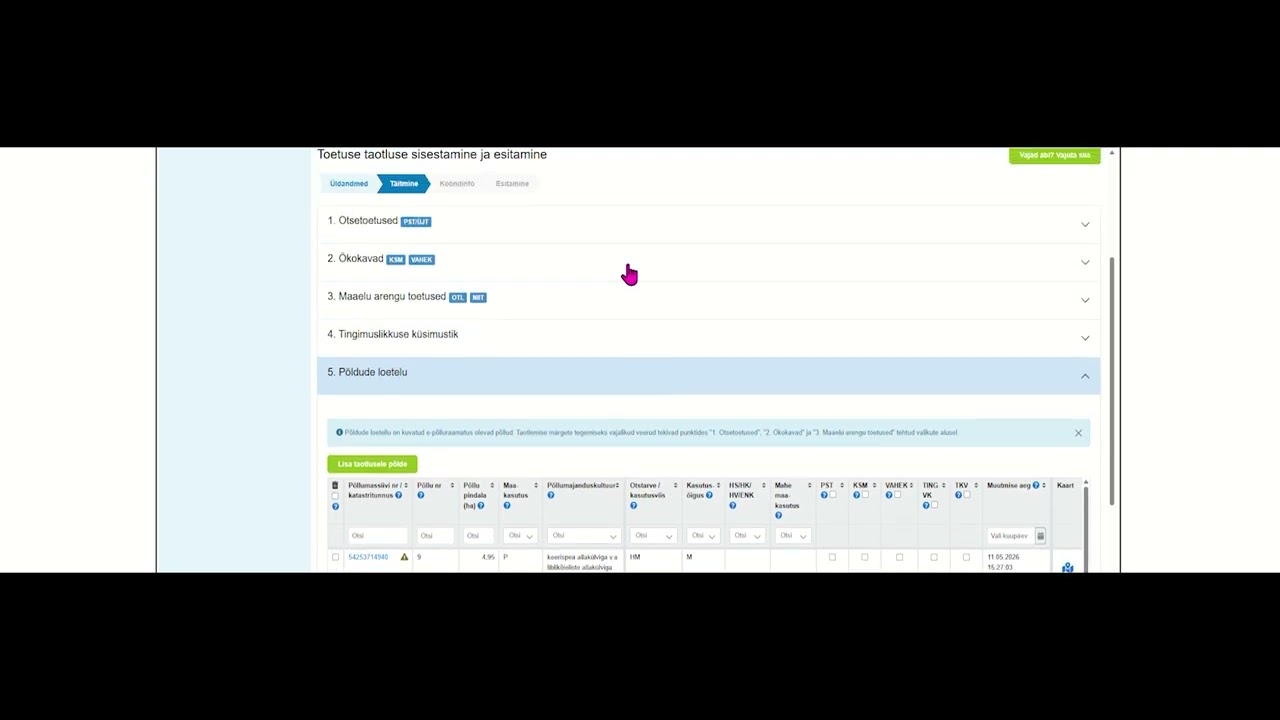Open the HS/HK/HV/ENK filter dropdown
This screenshot has height=720, width=1280.
747,536
